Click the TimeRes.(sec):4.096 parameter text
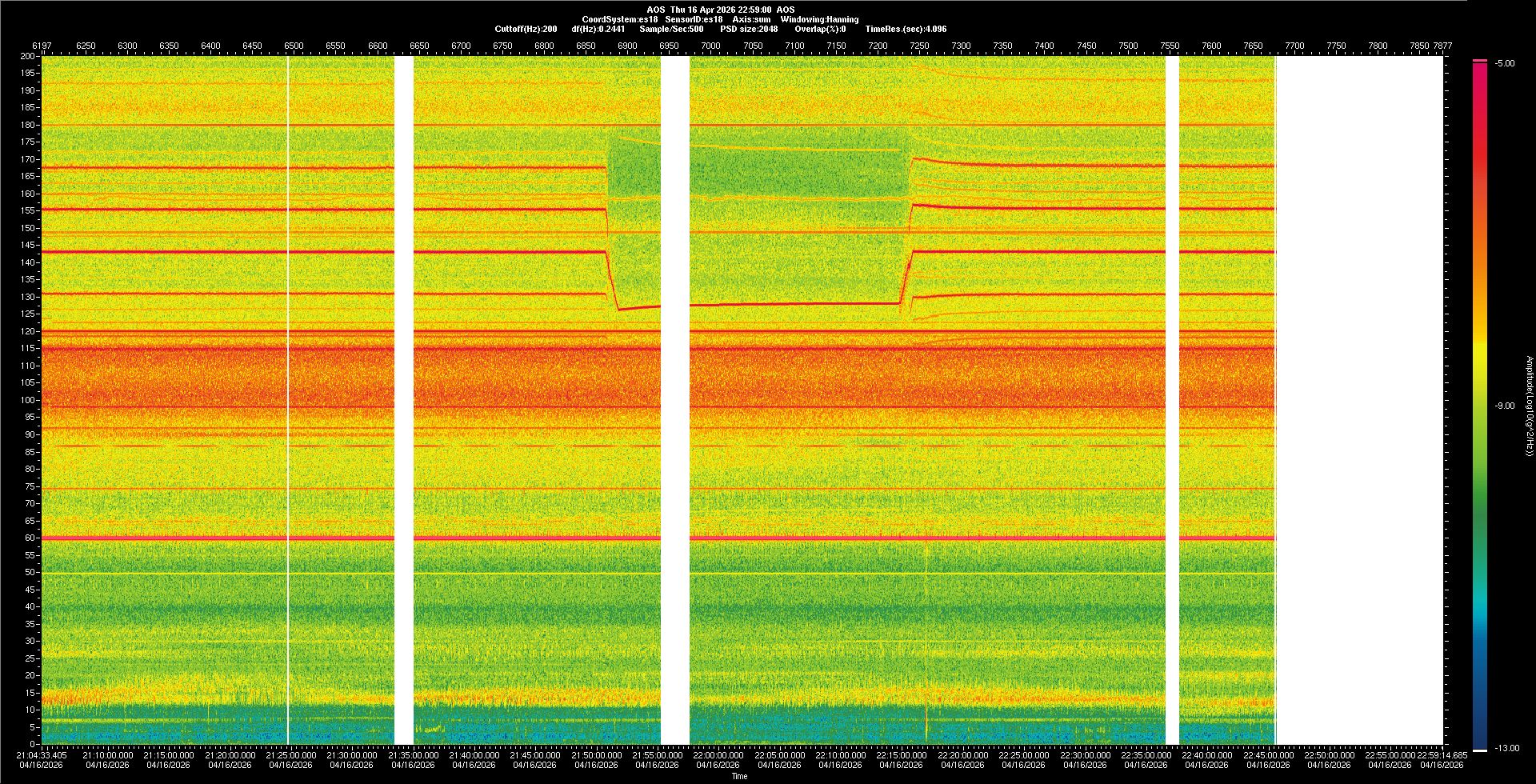 (x=906, y=29)
